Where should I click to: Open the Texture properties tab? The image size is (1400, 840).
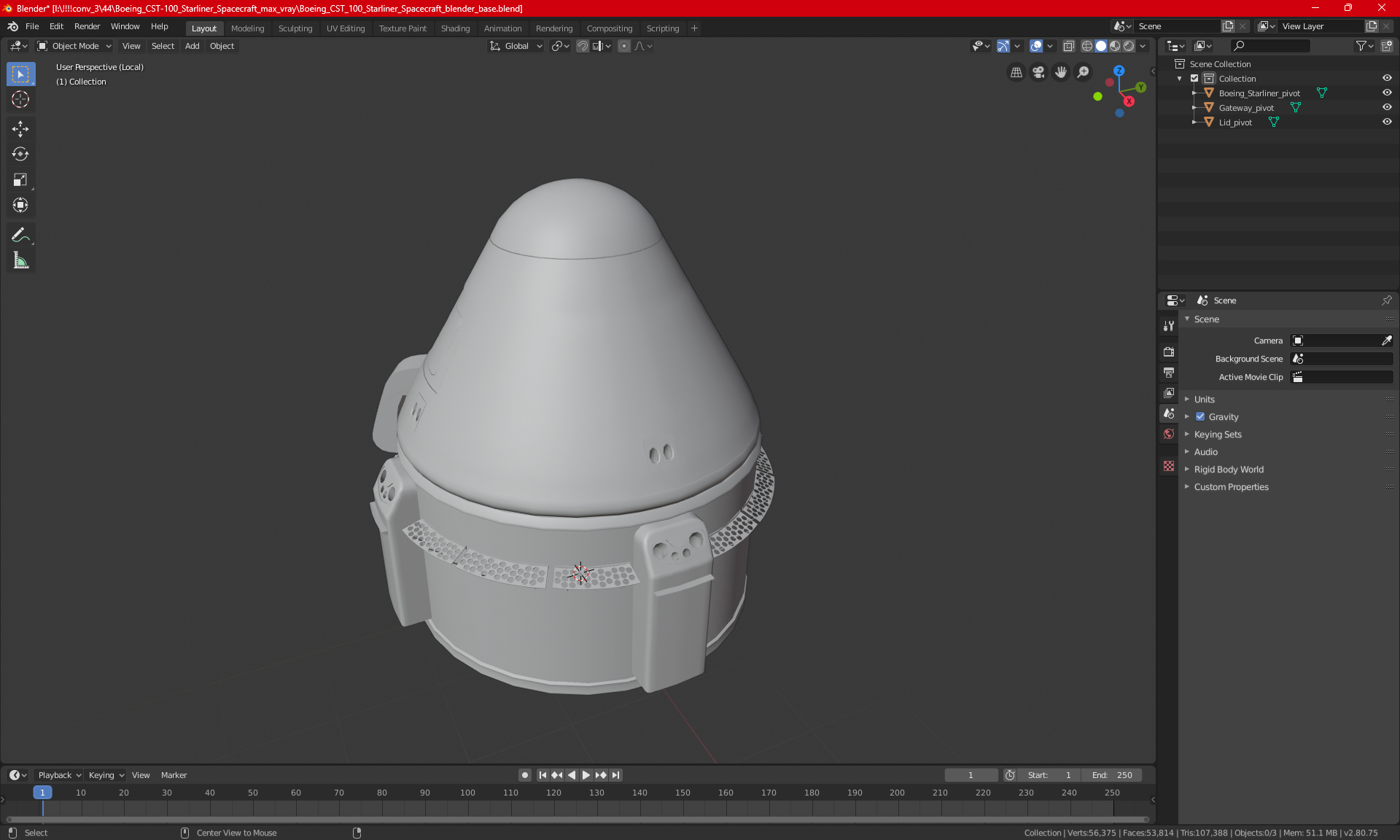(1169, 466)
